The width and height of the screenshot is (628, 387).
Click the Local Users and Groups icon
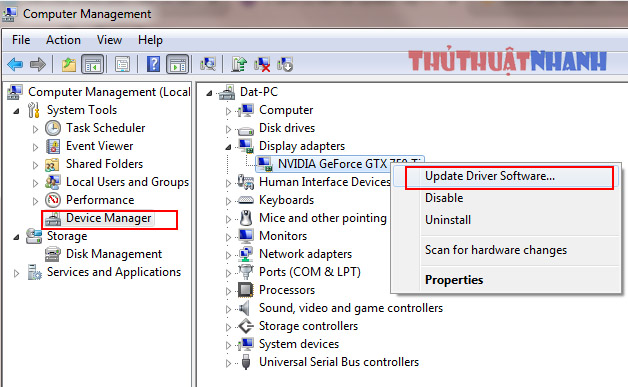[x=53, y=182]
